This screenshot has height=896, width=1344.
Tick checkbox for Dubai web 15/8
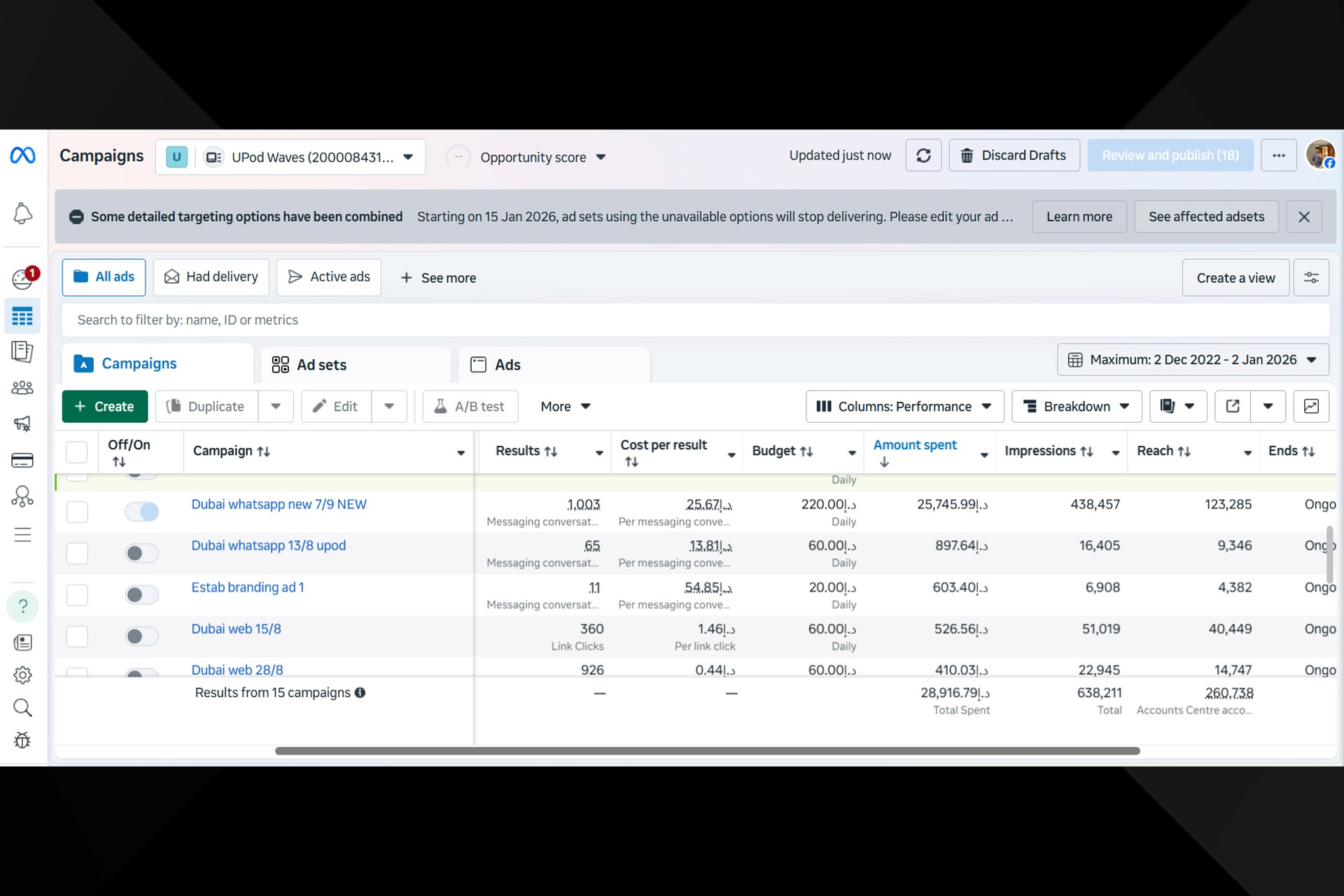(x=77, y=636)
